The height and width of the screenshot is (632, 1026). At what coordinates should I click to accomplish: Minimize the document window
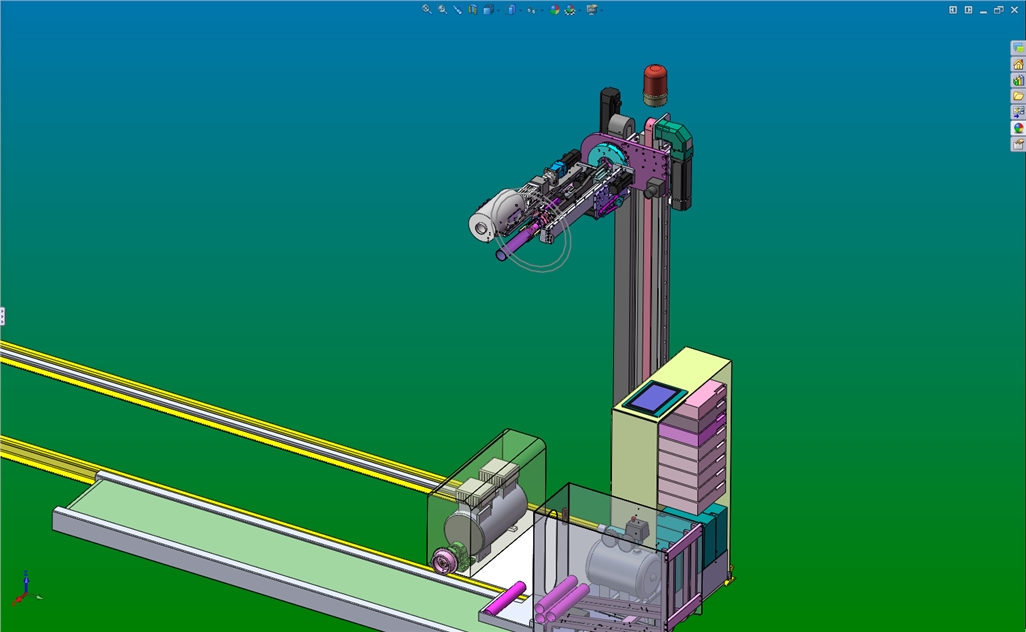(983, 10)
